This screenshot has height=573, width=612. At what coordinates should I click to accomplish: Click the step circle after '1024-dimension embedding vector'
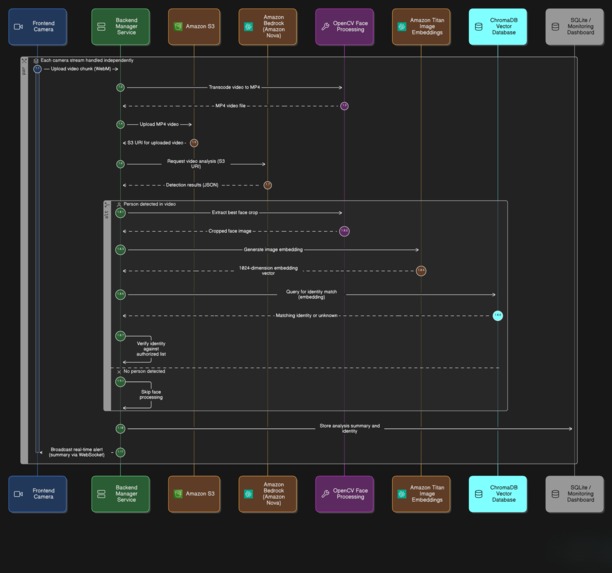click(421, 270)
